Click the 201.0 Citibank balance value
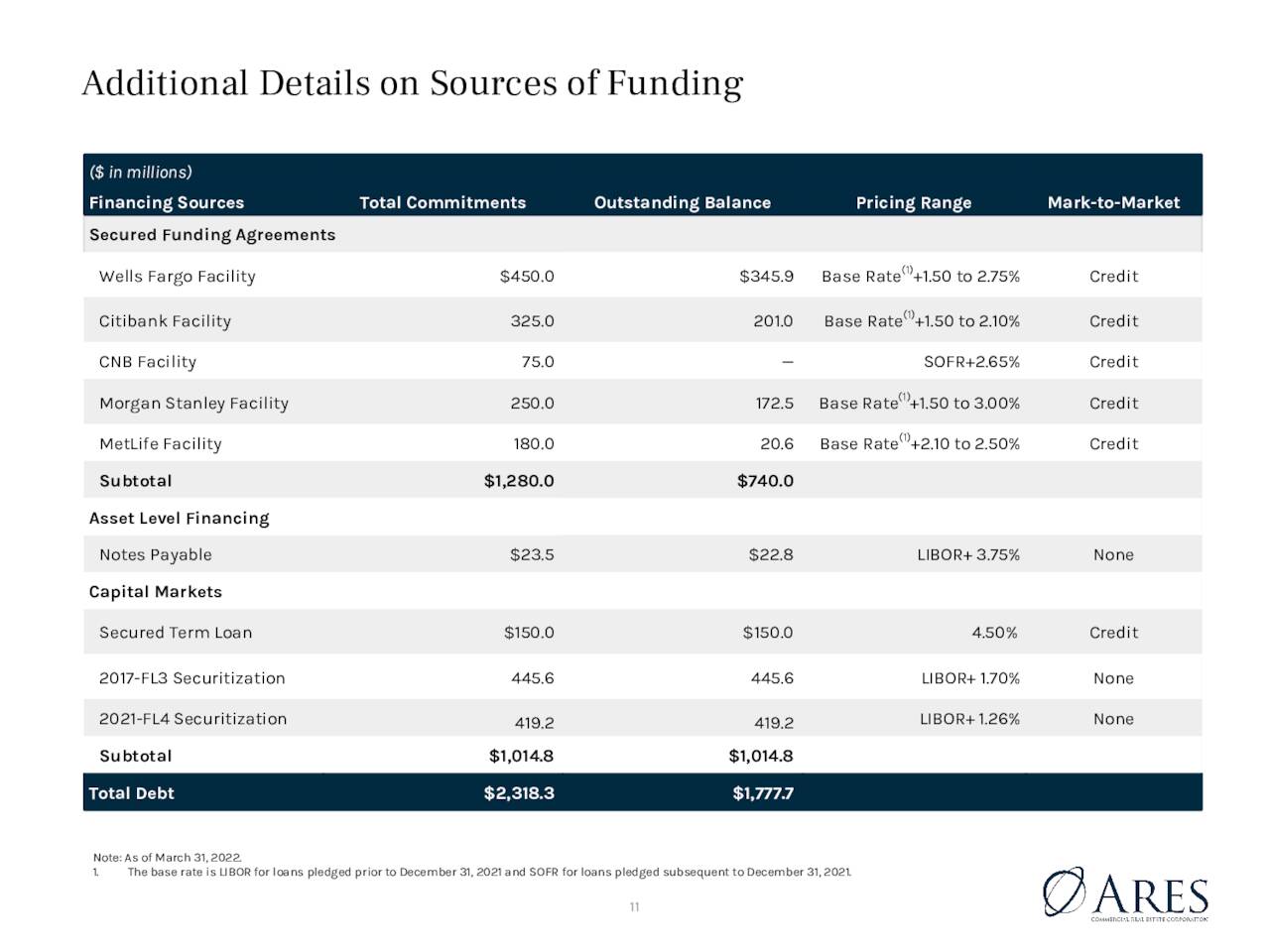 [x=772, y=321]
